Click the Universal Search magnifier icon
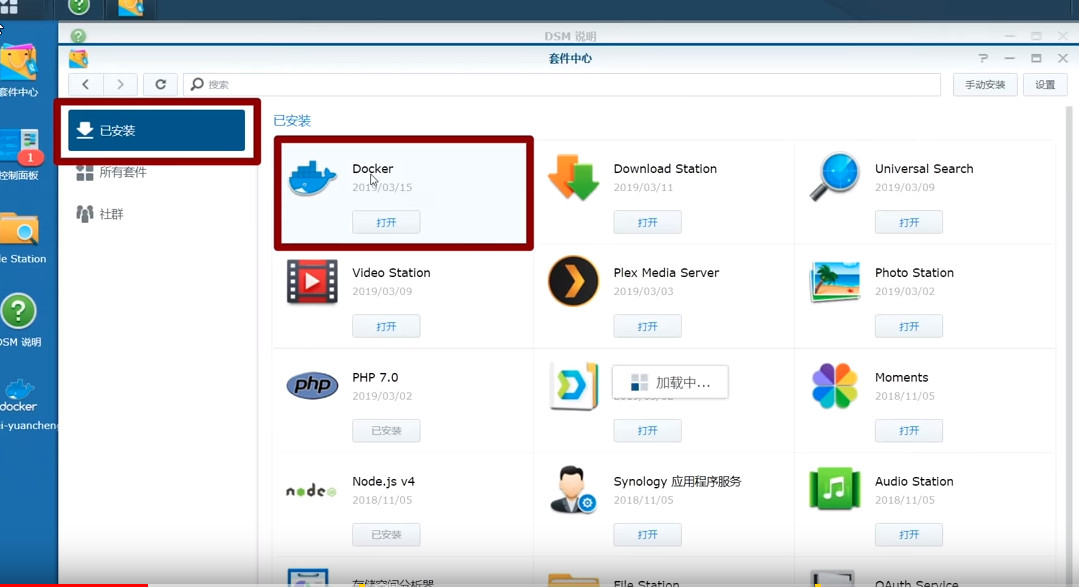This screenshot has width=1079, height=587. (x=835, y=177)
